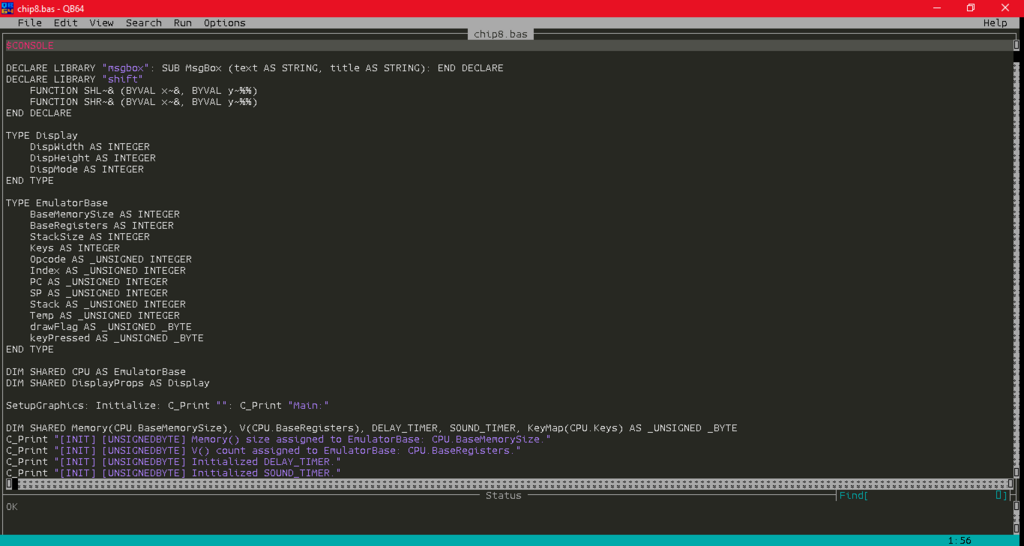Select the chip8.bas document tab

tap(501, 34)
